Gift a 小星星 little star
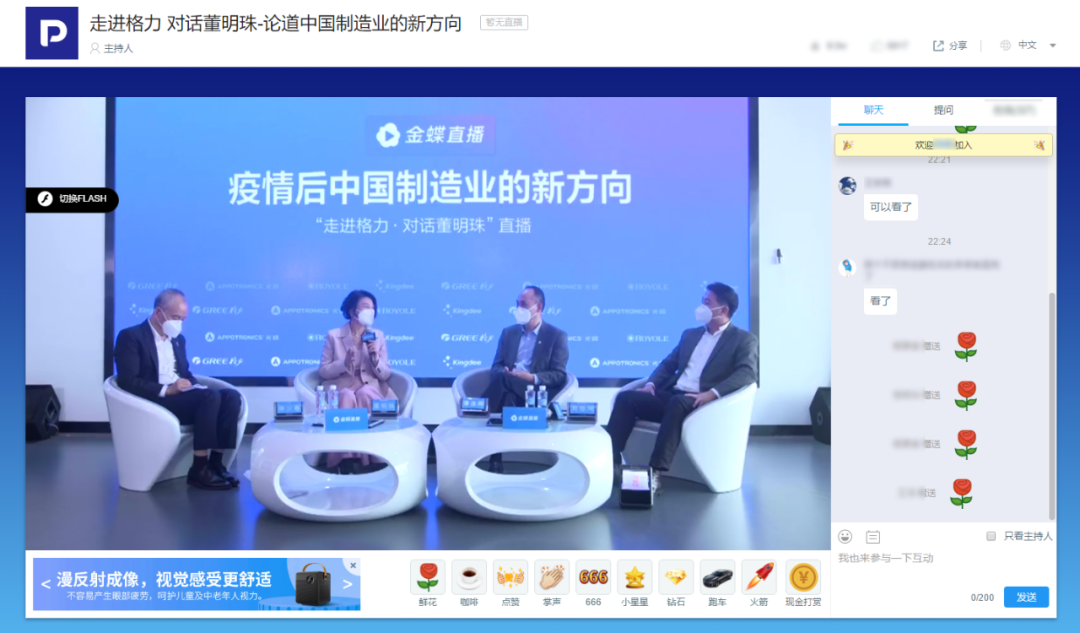Viewport: 1080px width, 633px height. (x=635, y=578)
